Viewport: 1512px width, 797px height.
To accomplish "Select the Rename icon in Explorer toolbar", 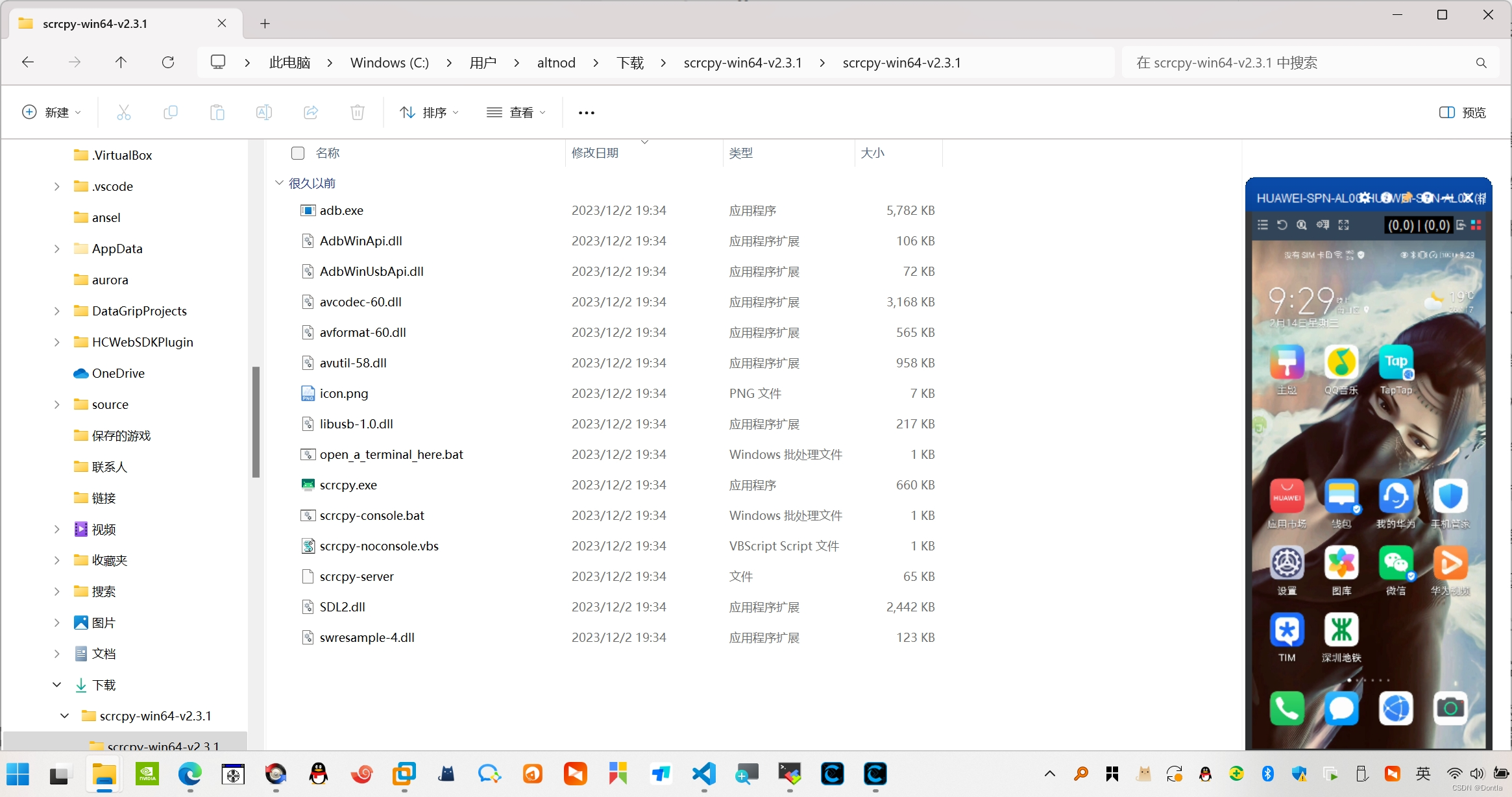I will (263, 112).
